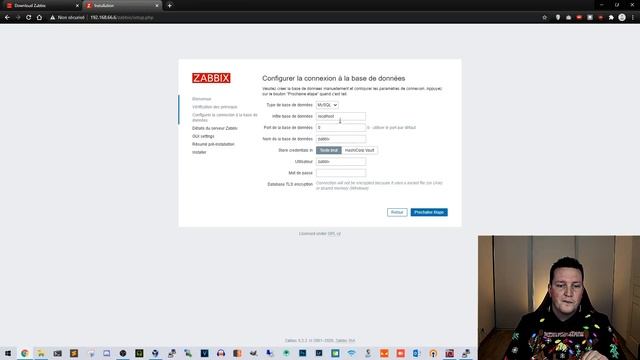Click the 'Database TLS encryption' label

click(x=290, y=184)
